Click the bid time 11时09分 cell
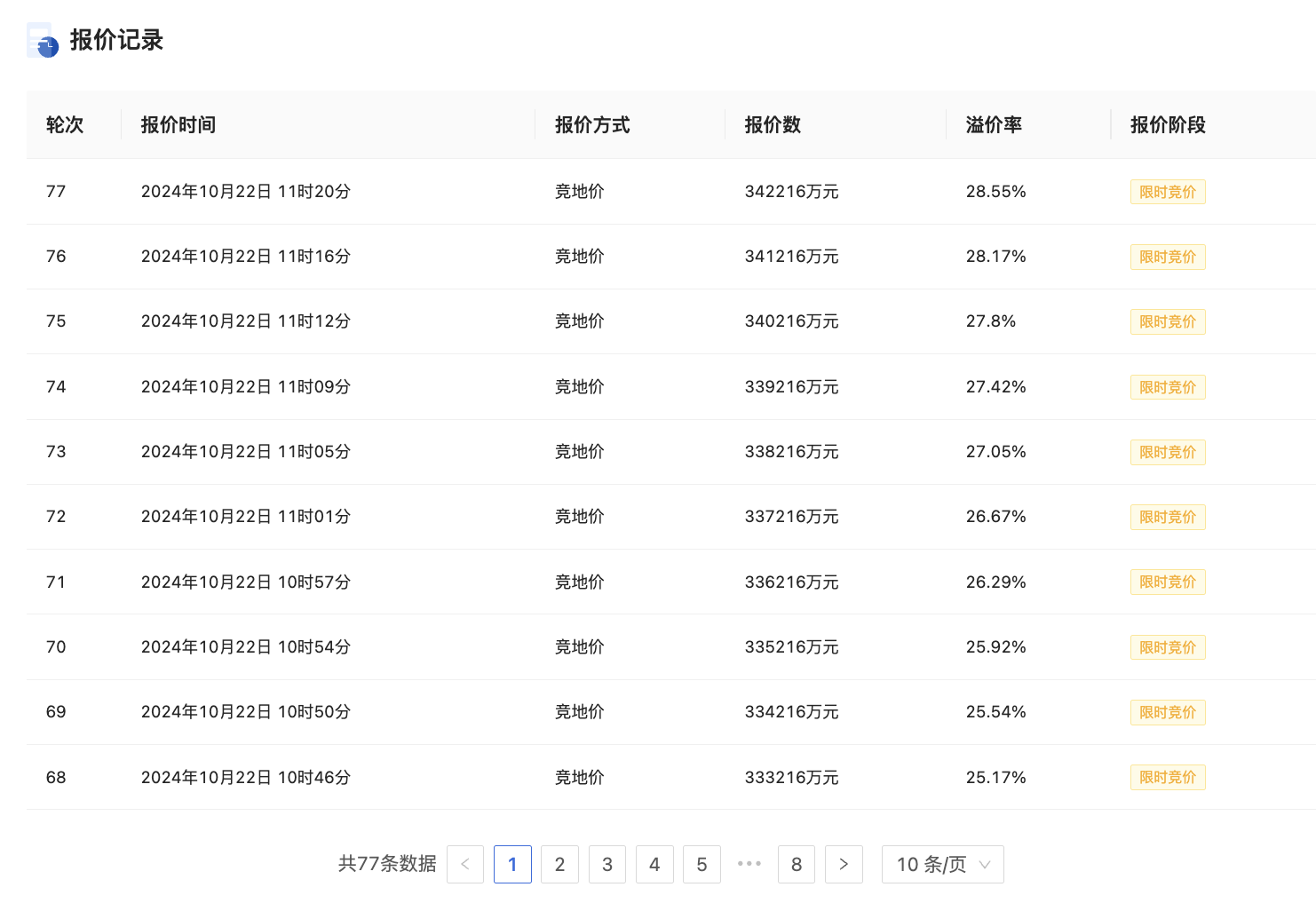Image resolution: width=1316 pixels, height=911 pixels. [x=246, y=387]
